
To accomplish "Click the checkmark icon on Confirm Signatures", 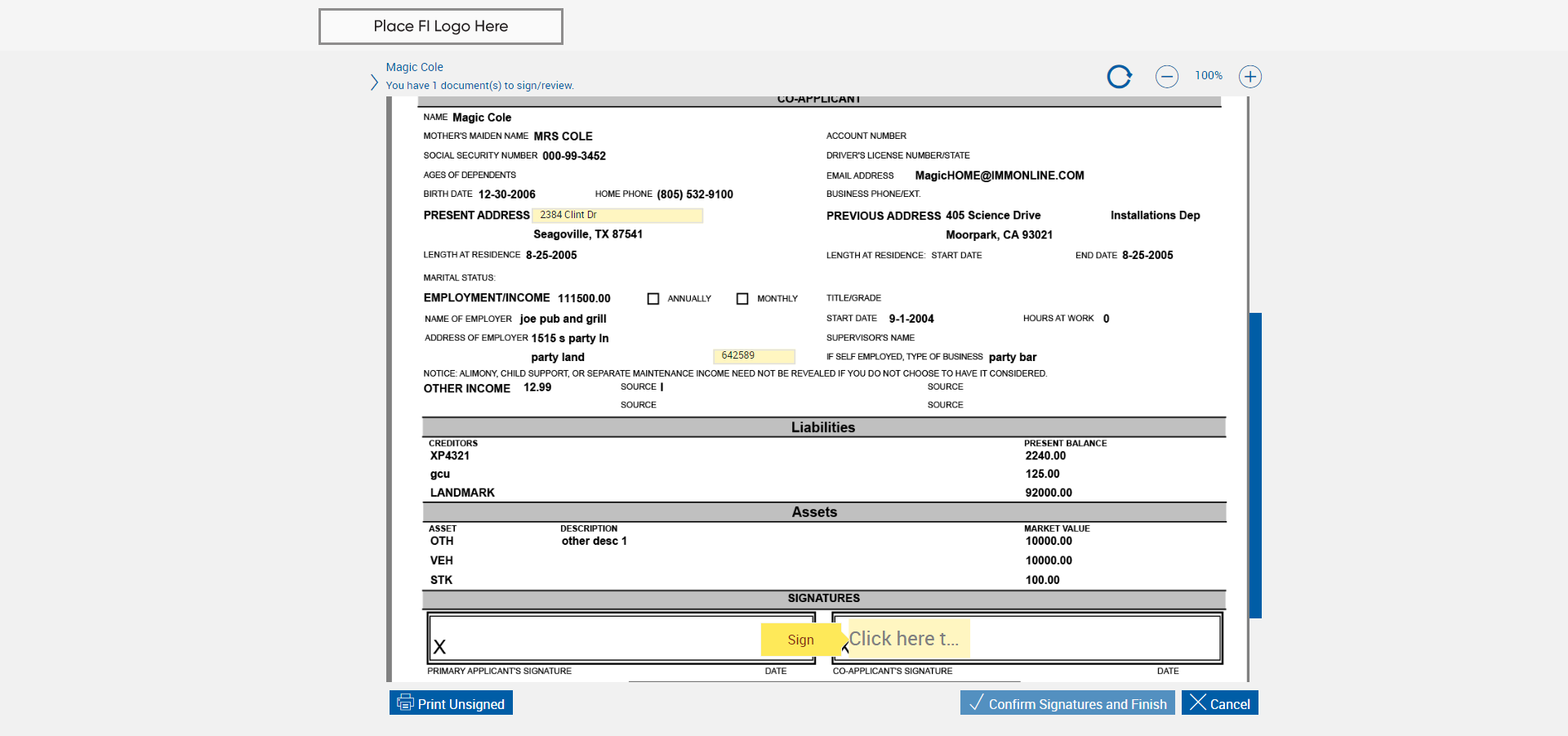I will coord(975,703).
